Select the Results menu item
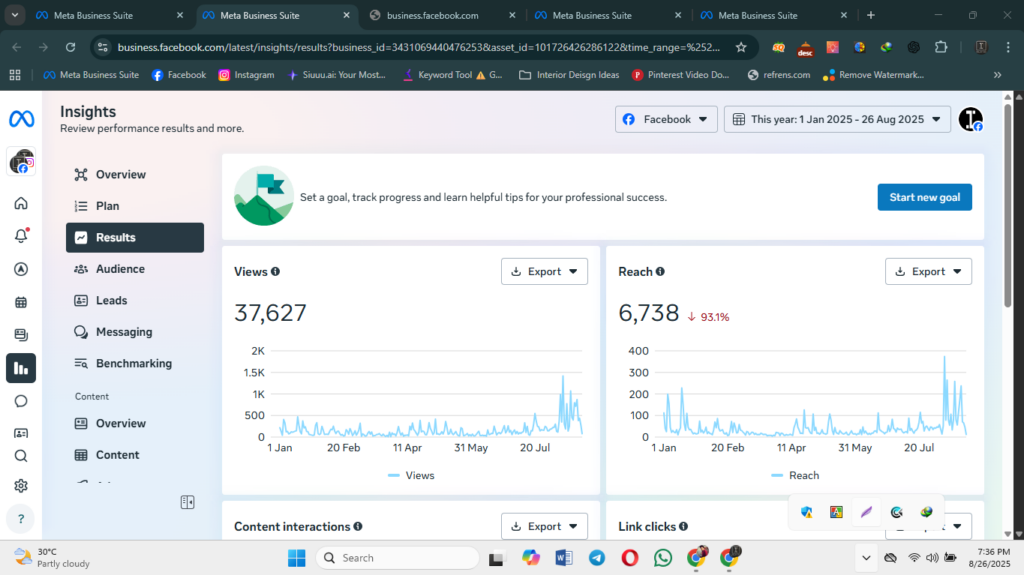The height and width of the screenshot is (575, 1024). tap(135, 237)
